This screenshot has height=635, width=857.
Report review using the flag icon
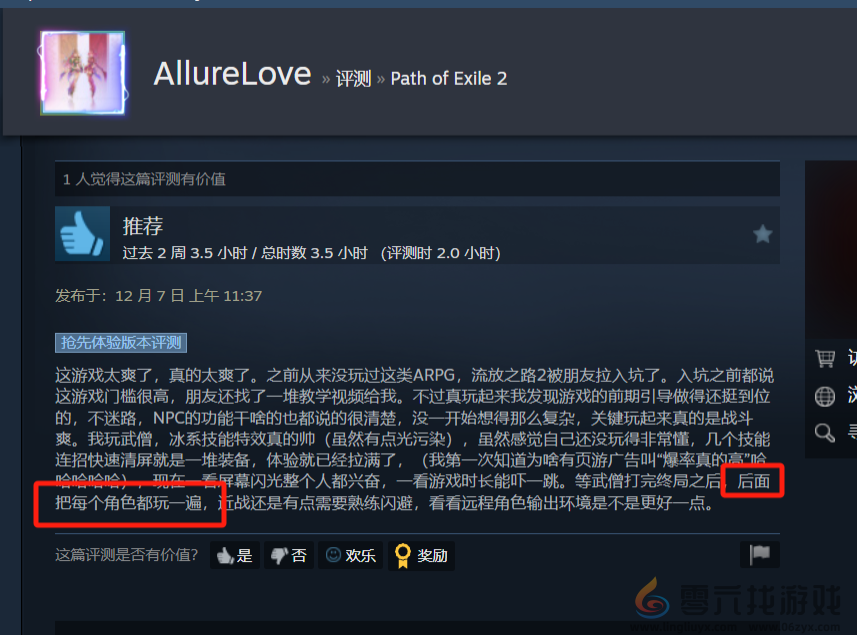click(x=760, y=555)
